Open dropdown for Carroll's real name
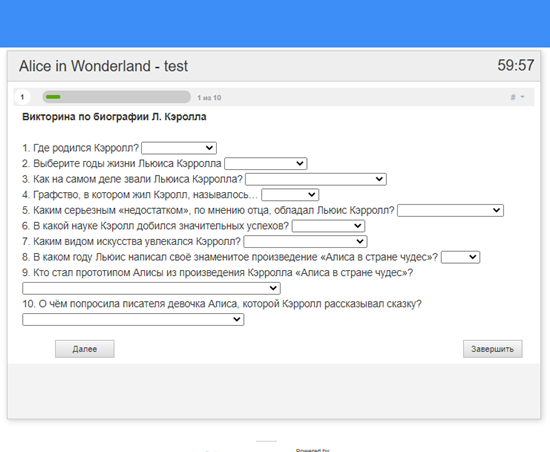The height and width of the screenshot is (452, 550). [316, 179]
